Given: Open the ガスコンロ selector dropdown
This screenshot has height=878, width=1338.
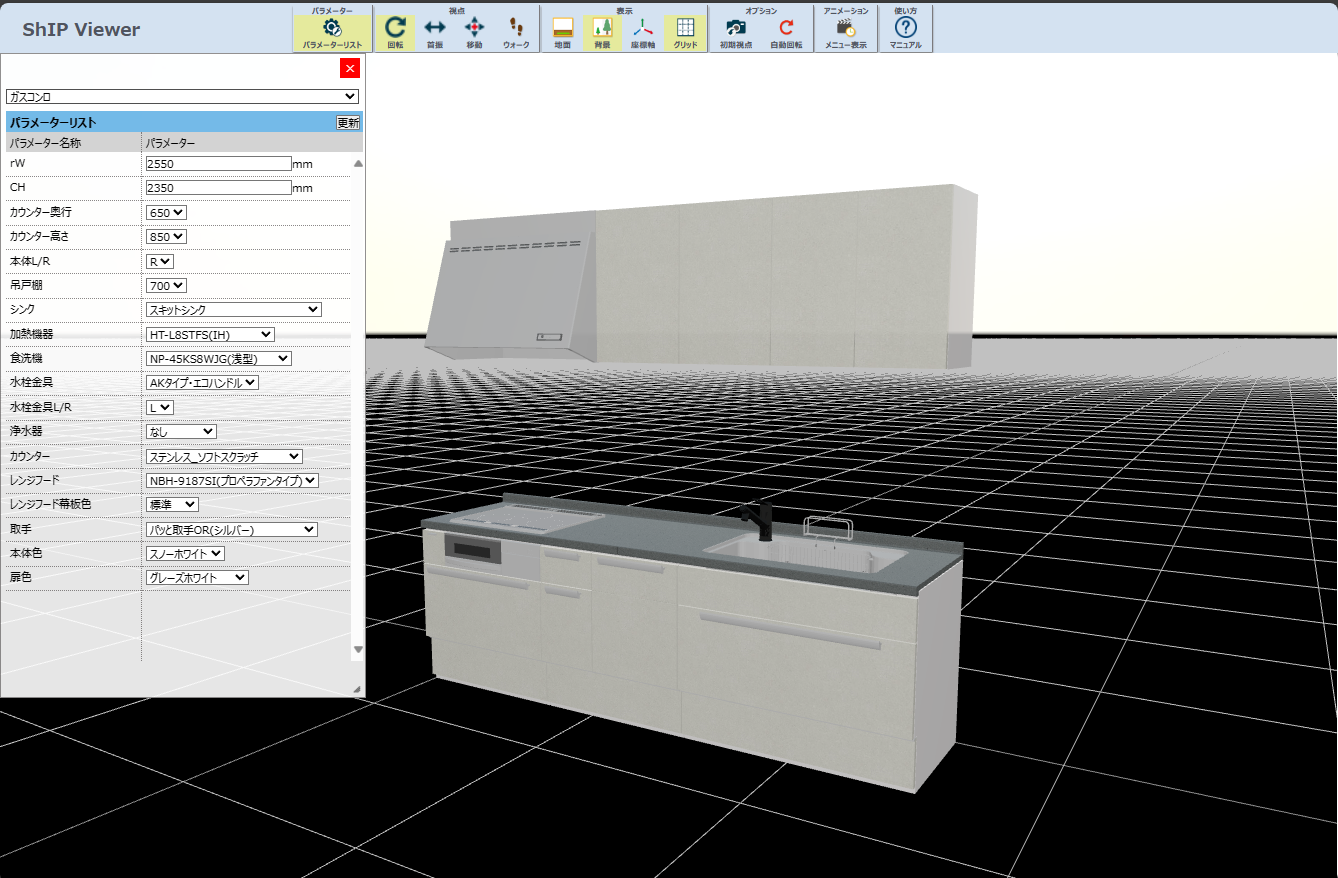Looking at the screenshot, I should tap(182, 97).
